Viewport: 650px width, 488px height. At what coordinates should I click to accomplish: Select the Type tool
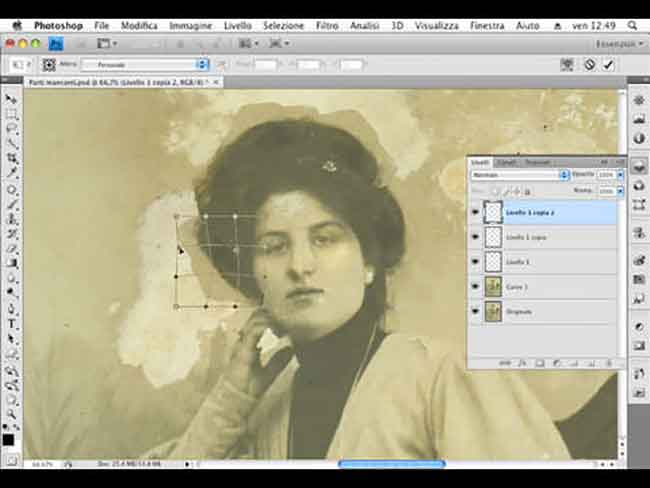coord(11,324)
